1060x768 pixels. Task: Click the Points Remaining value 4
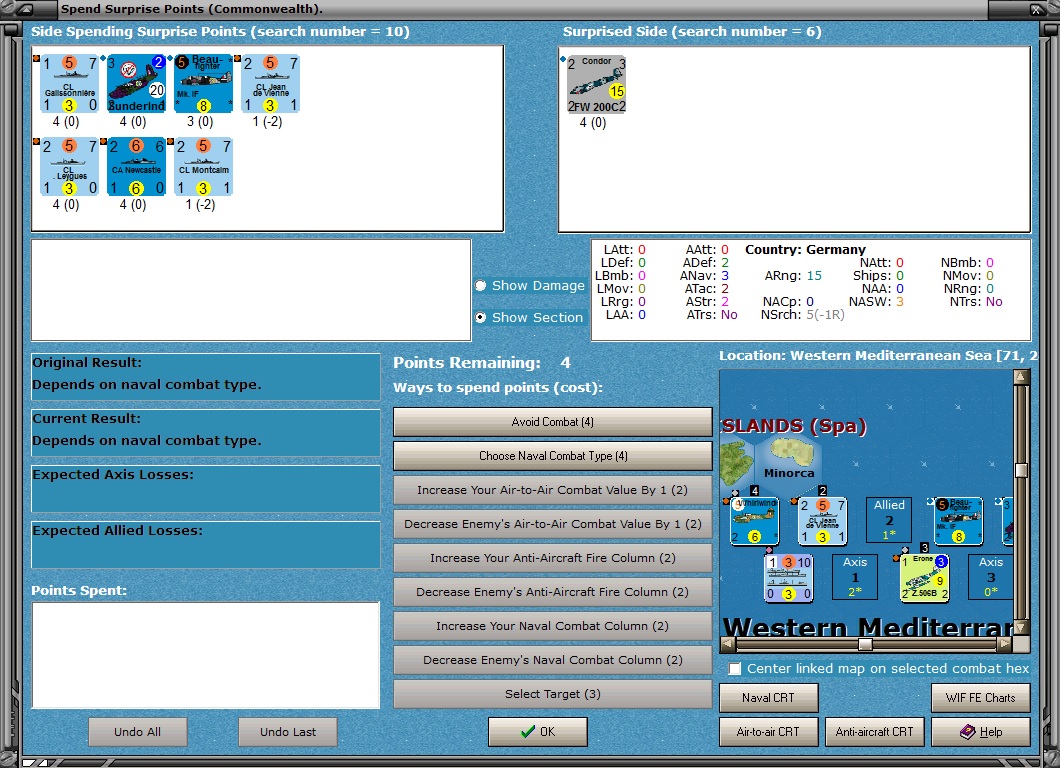point(565,362)
